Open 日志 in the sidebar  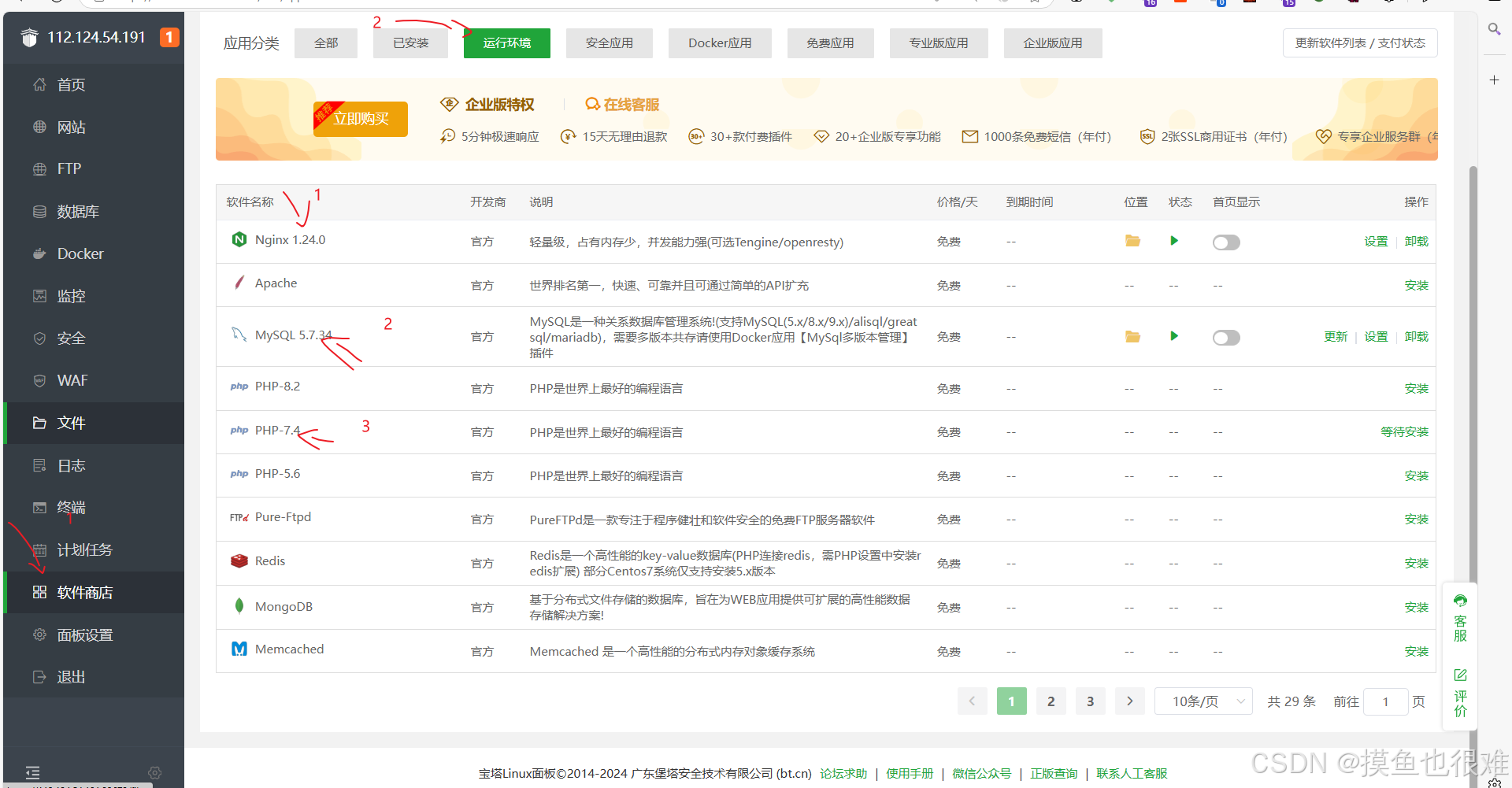[x=94, y=465]
